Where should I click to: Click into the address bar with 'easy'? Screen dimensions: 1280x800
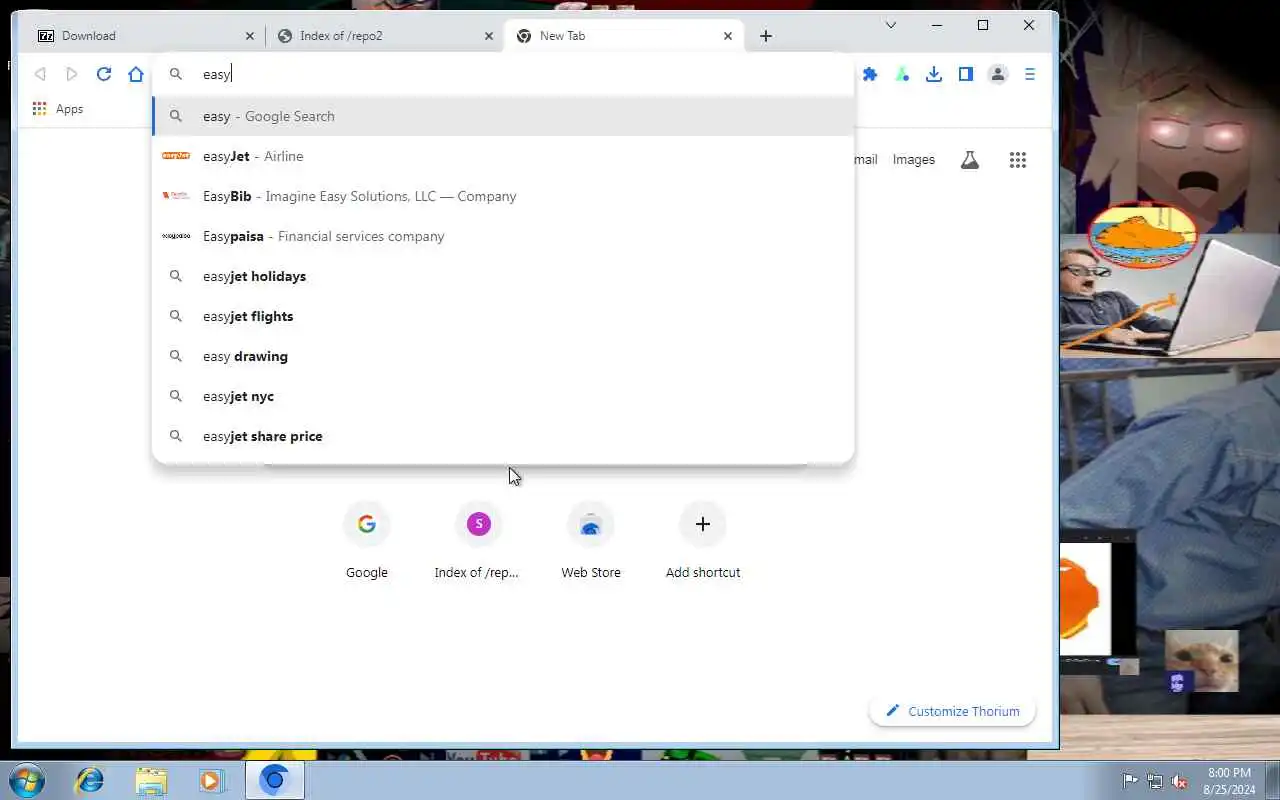[x=503, y=74]
